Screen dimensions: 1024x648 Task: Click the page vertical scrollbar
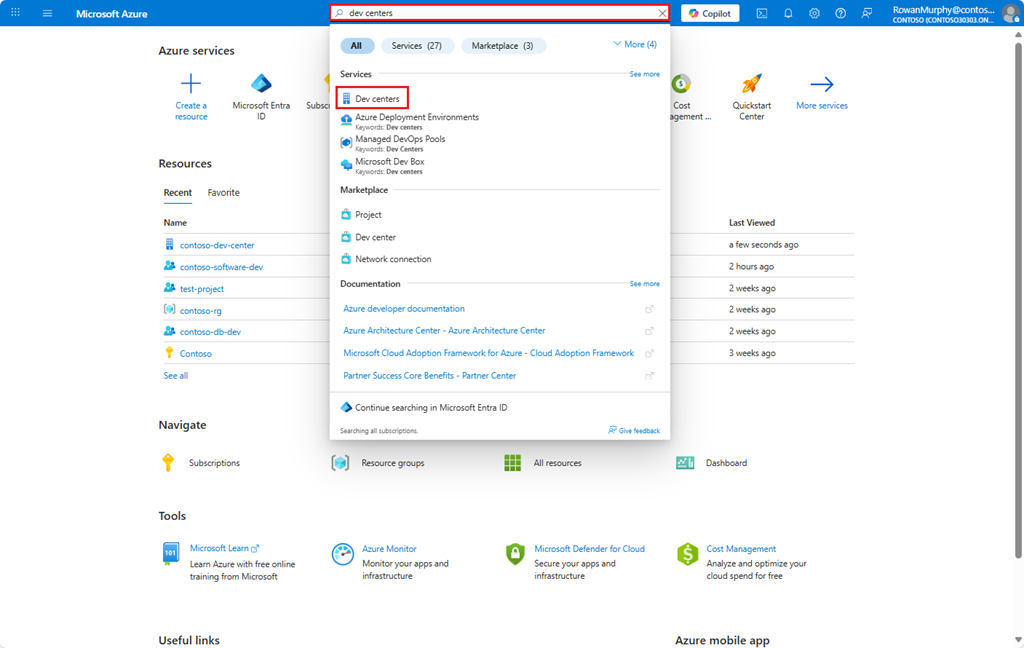[1018, 300]
